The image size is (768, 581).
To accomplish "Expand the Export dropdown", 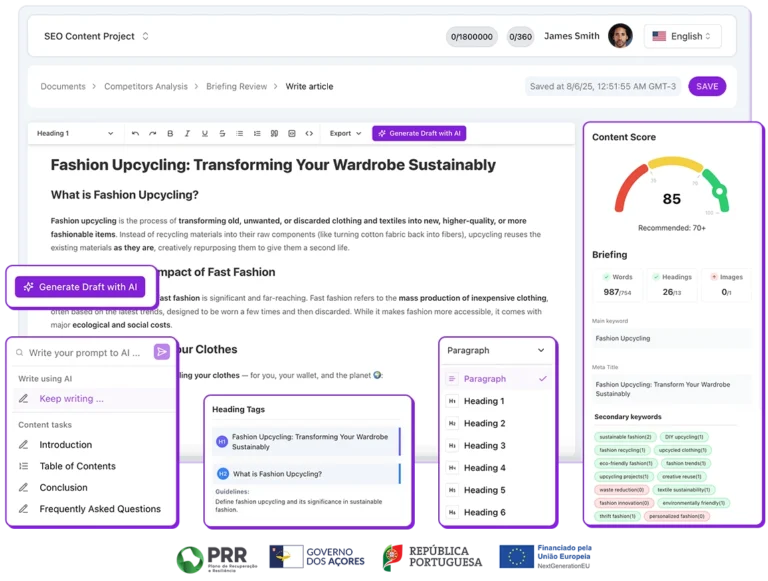I will coord(345,133).
